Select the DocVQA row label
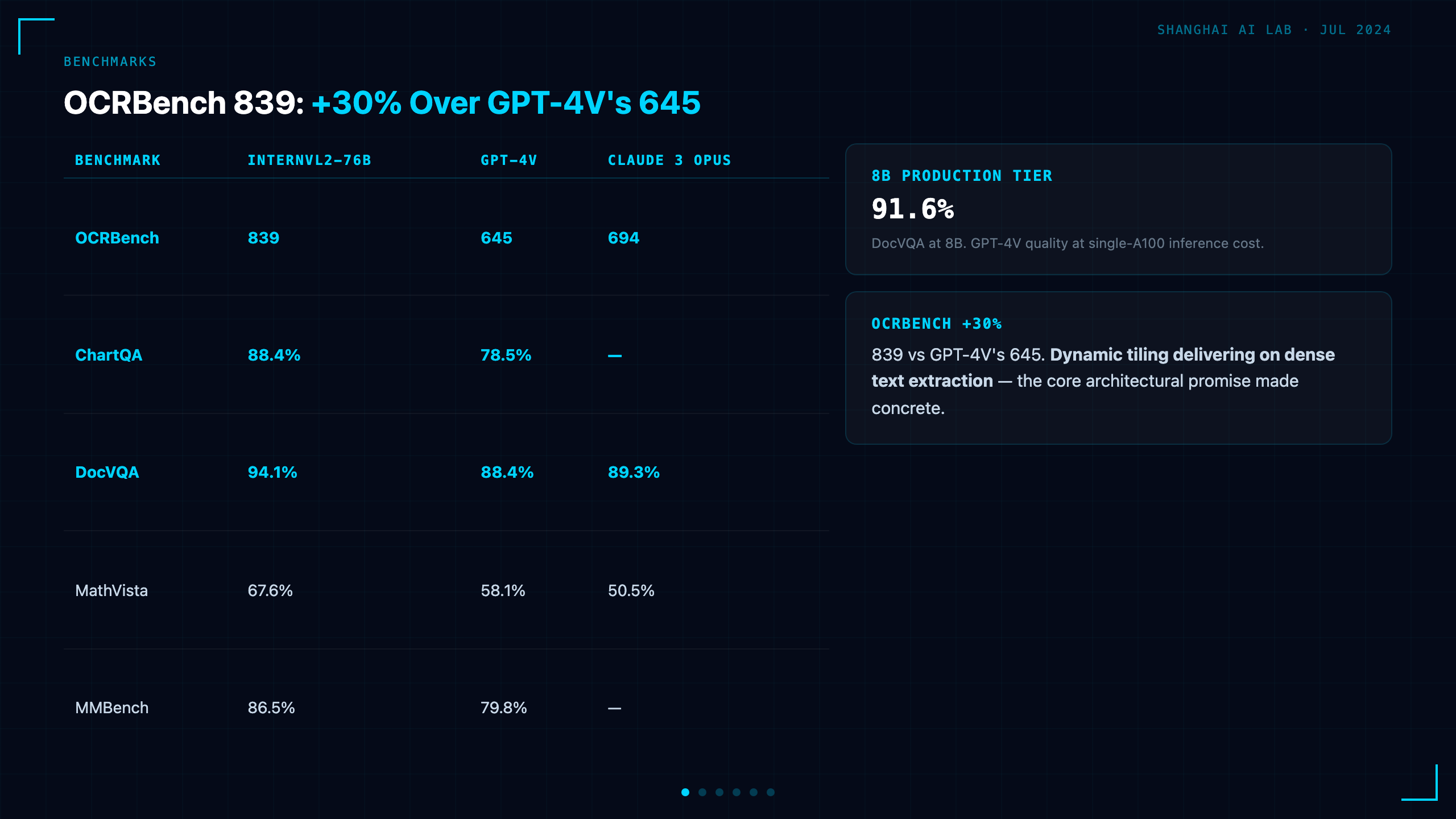Viewport: 1456px width, 819px height. (x=107, y=472)
